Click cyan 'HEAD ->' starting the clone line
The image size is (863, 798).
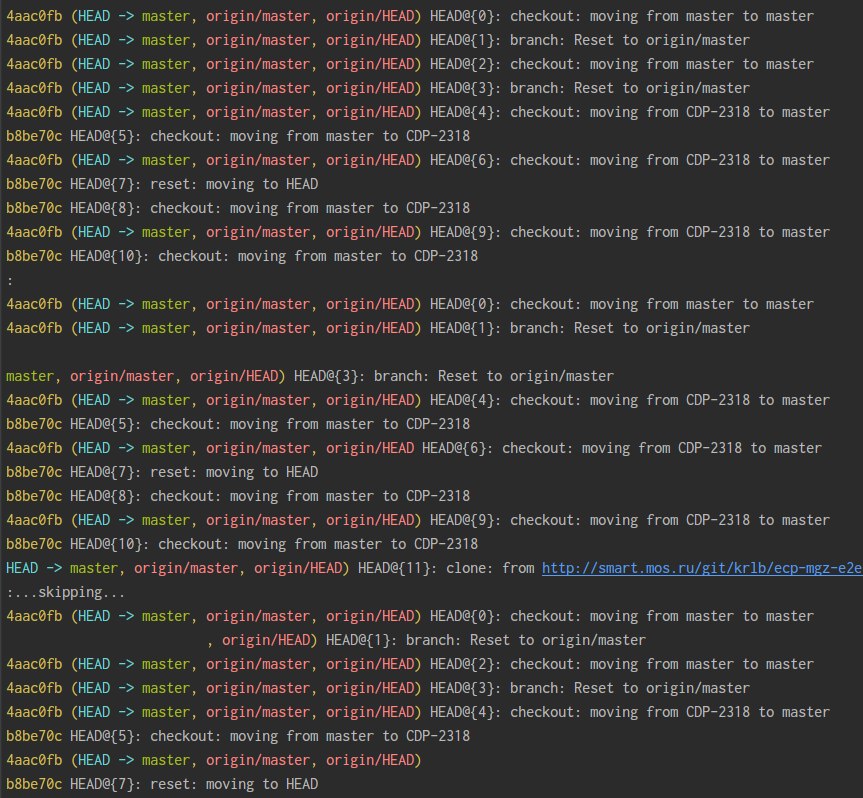coord(34,568)
